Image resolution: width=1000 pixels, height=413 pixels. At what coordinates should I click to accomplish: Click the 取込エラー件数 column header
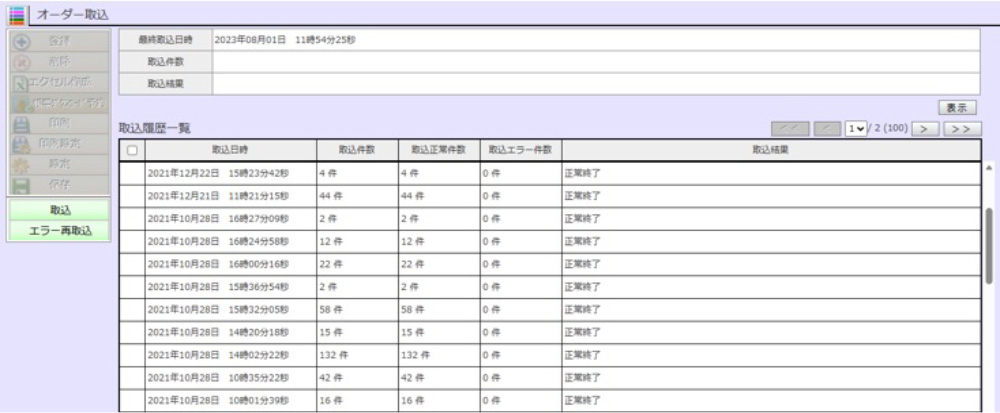pyautogui.click(x=520, y=150)
